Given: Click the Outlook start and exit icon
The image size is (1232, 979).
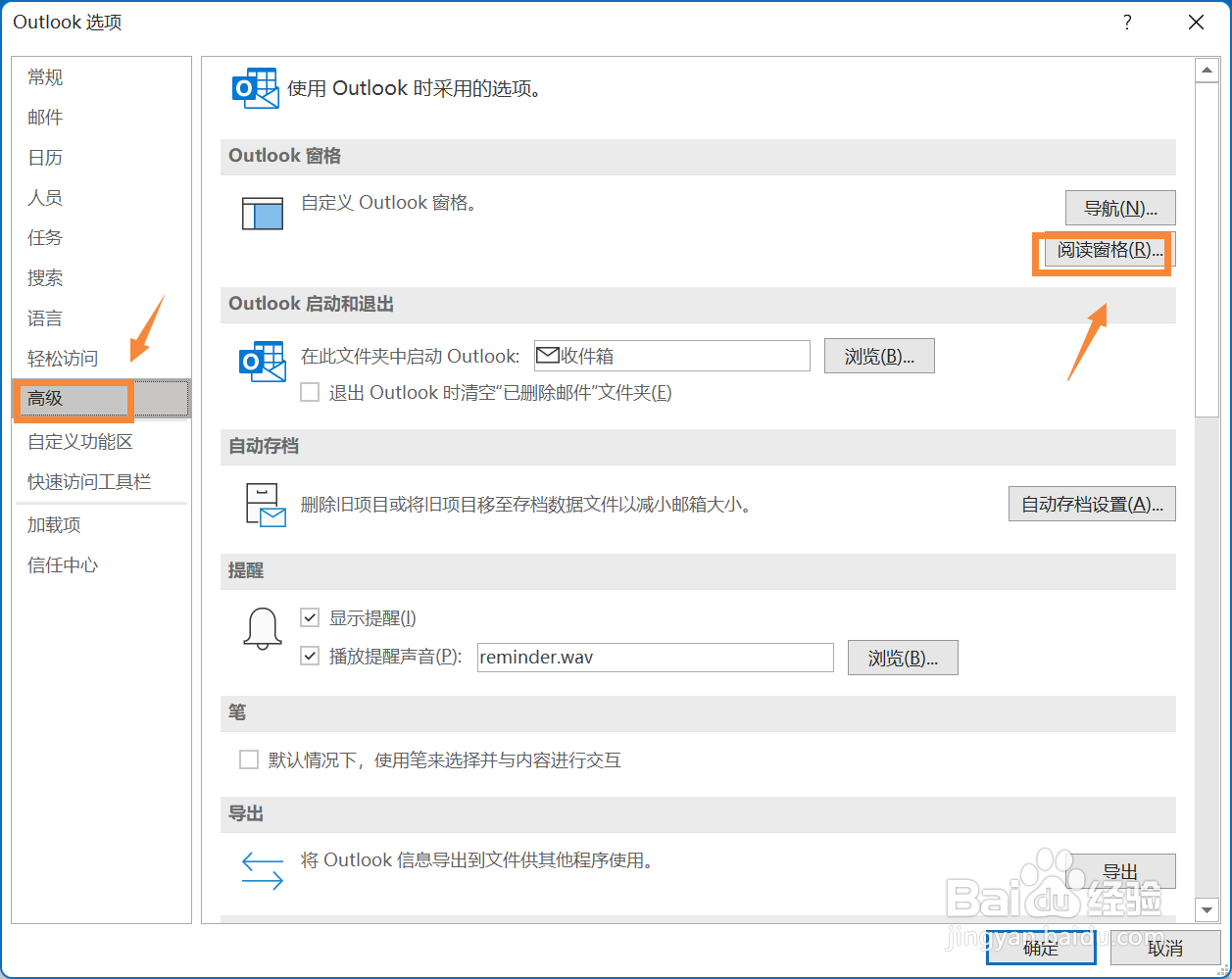Looking at the screenshot, I should coord(262,363).
